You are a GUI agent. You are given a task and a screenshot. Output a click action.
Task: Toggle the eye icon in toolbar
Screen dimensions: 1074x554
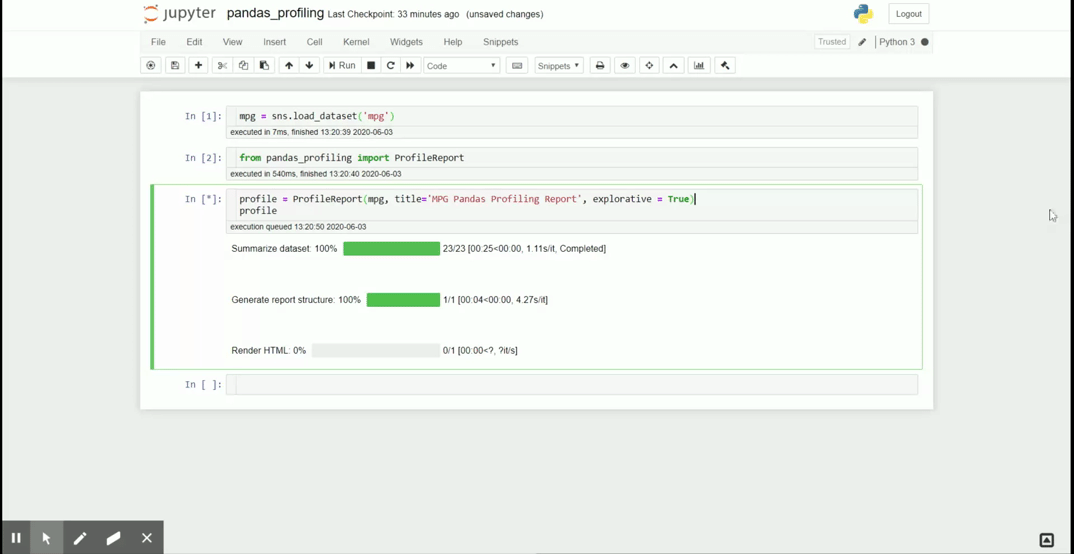(625, 66)
